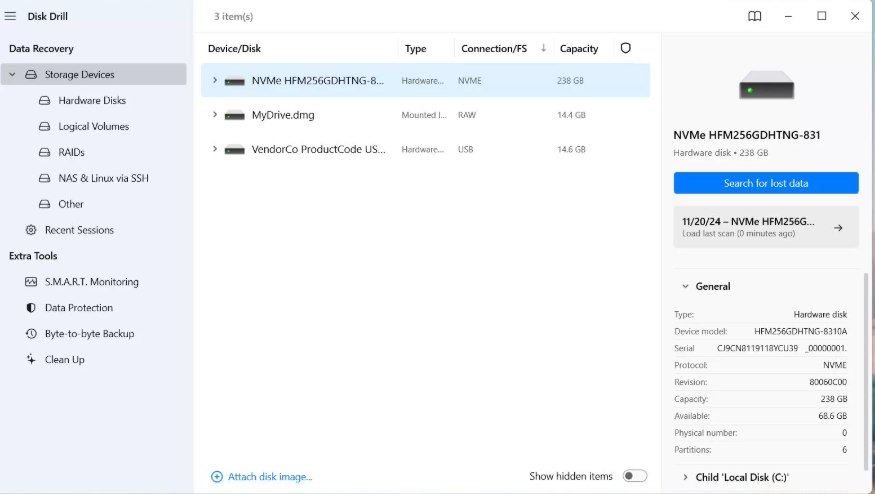
Task: Select Byte-to-byte Backup tool
Action: point(89,334)
